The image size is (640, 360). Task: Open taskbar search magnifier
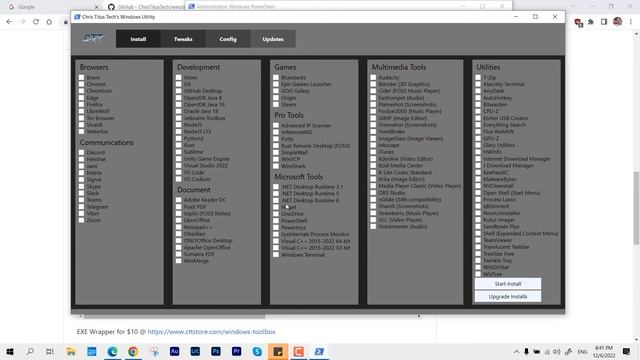pos(30,351)
